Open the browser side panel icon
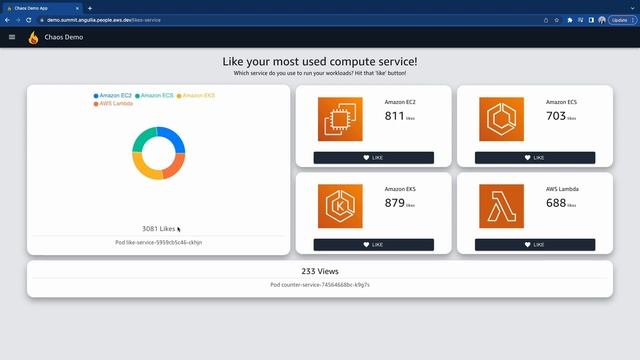Viewport: 640px width, 360px height. pos(591,20)
